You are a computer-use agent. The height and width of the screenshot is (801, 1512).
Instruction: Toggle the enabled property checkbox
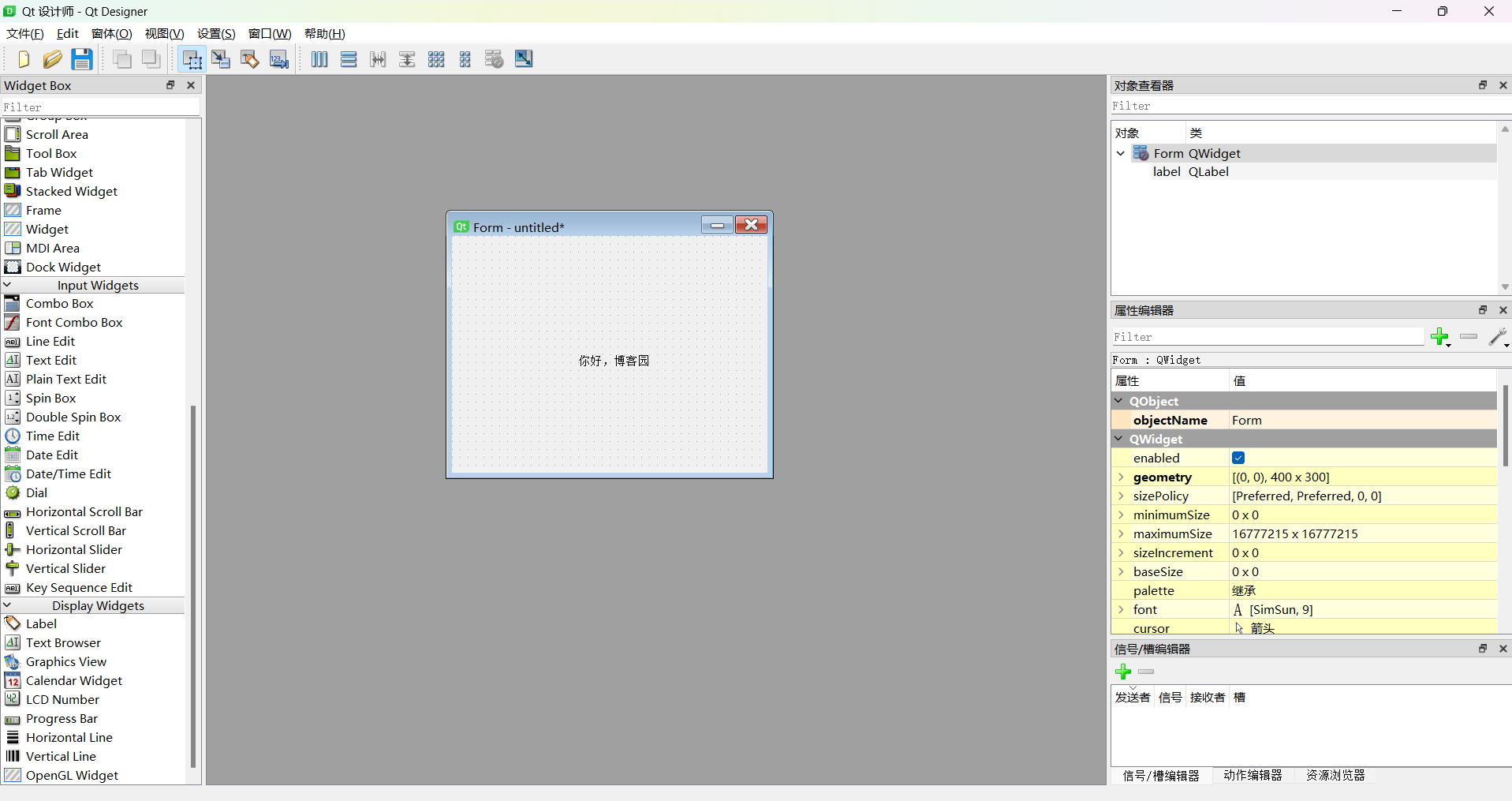1238,458
